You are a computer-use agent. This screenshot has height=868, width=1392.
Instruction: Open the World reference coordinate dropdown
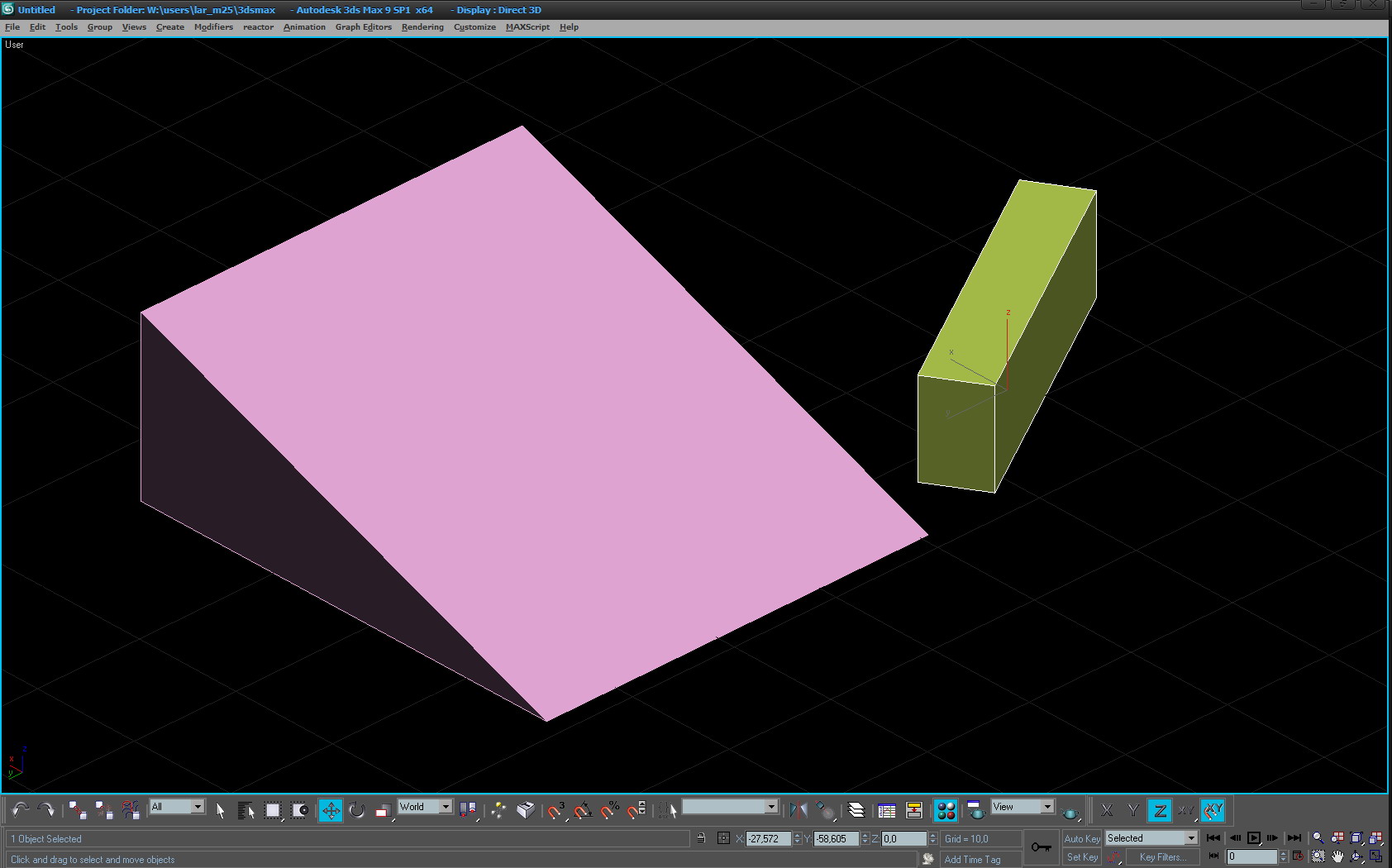[425, 807]
